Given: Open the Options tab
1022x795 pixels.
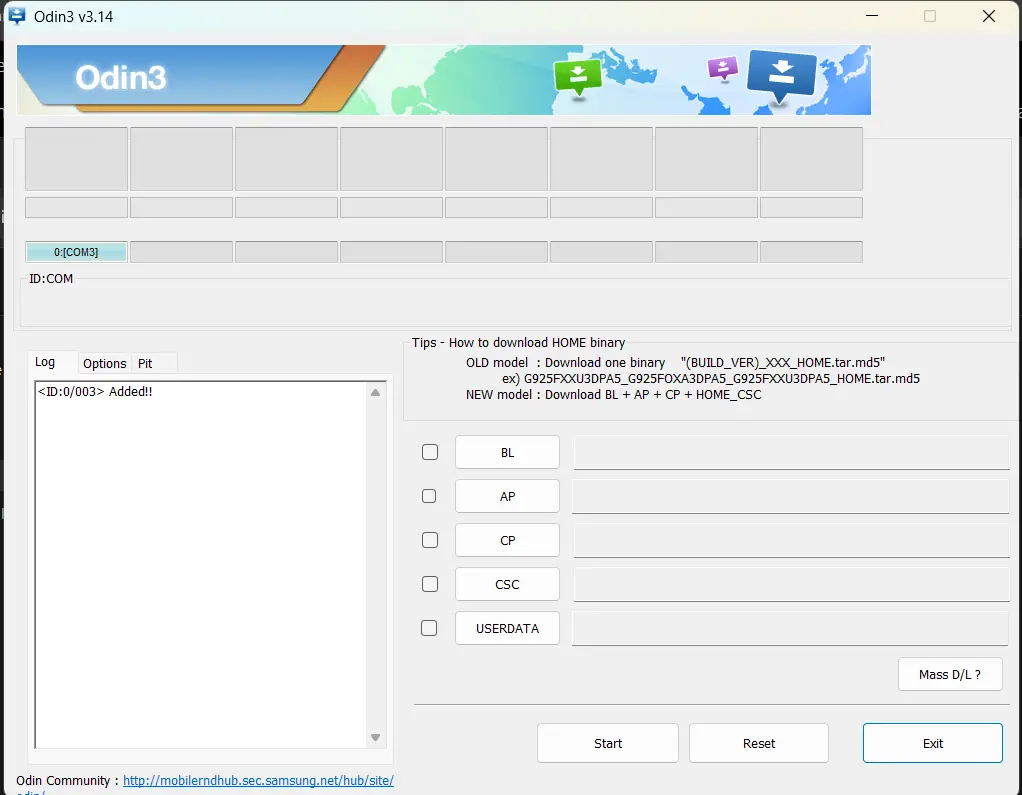Looking at the screenshot, I should click(x=104, y=363).
